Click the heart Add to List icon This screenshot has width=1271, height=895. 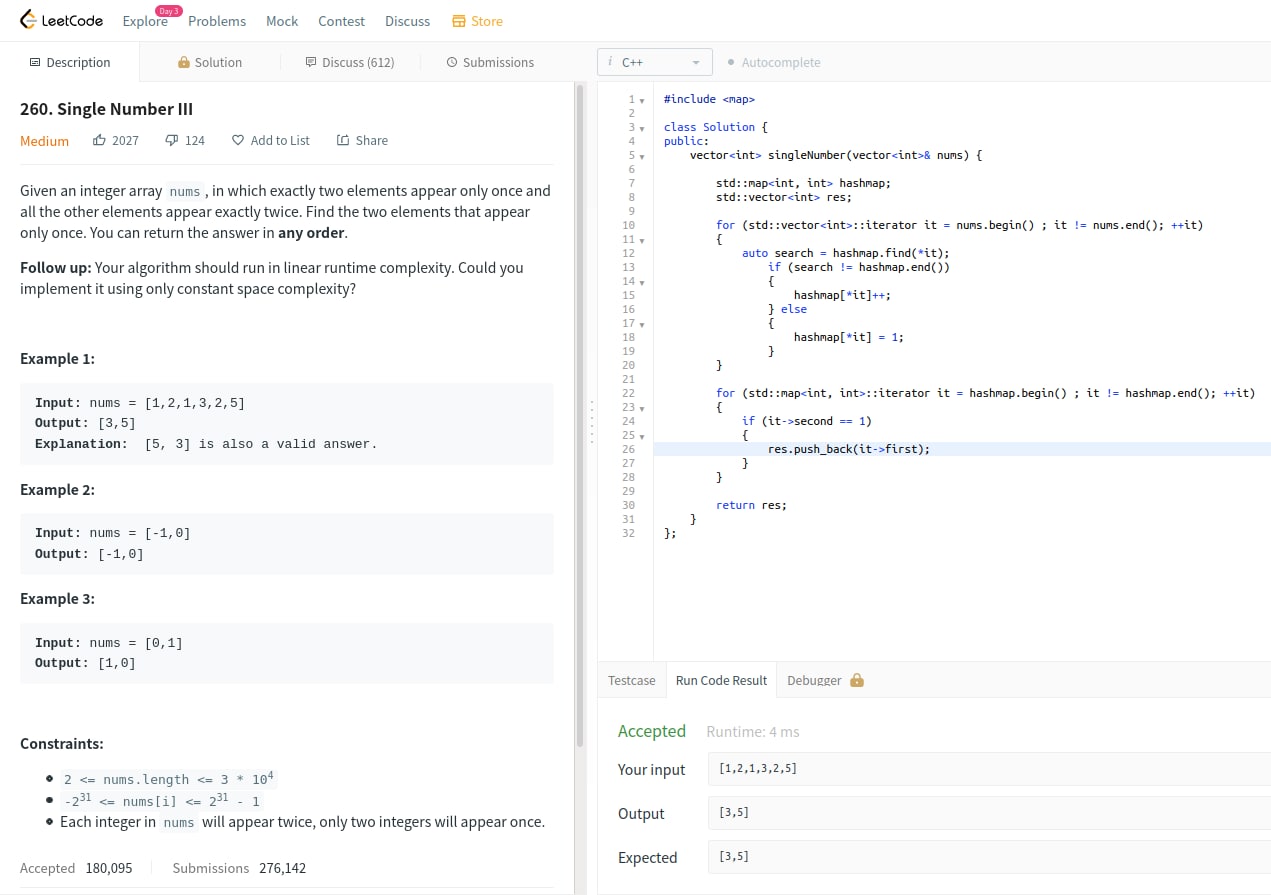coord(238,140)
